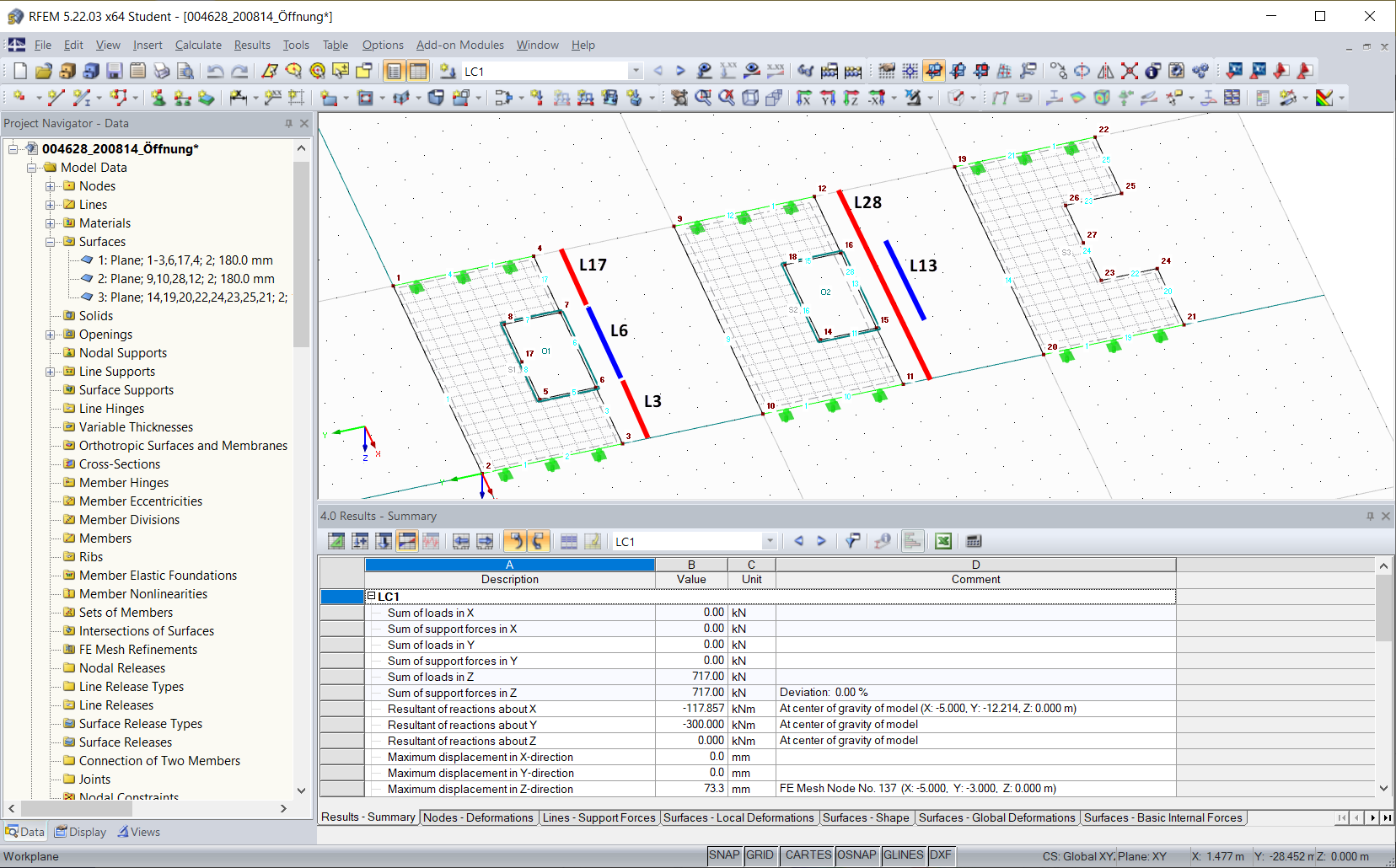The width and height of the screenshot is (1396, 868).
Task: Click the View in Z direction icon
Action: coord(851,98)
